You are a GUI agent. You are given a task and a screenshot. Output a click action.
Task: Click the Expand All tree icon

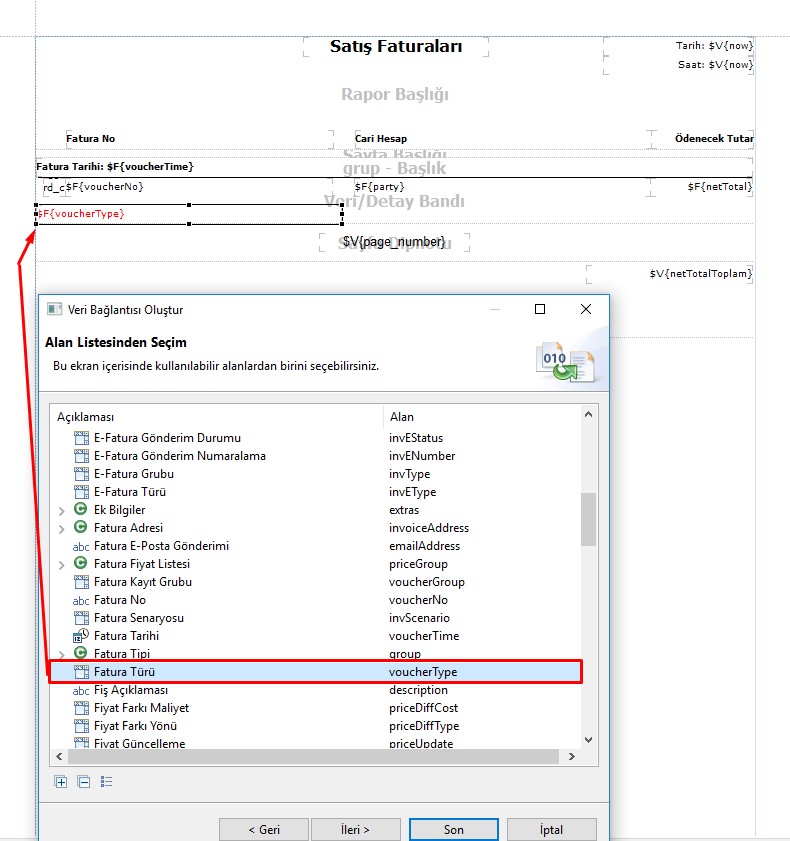click(61, 782)
